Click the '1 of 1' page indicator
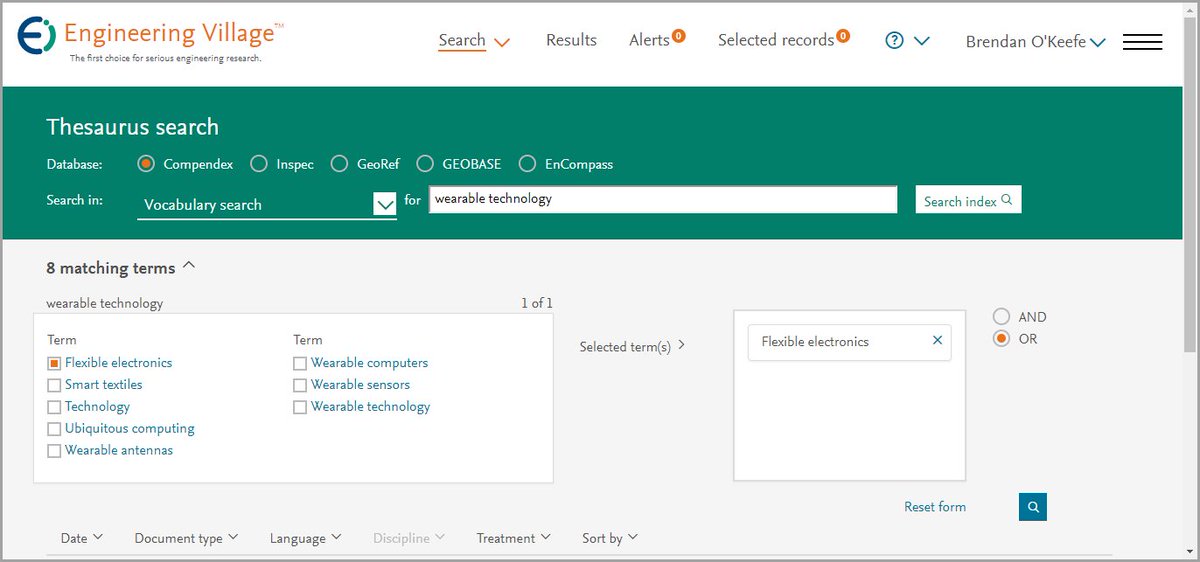Screen dimensions: 1200x562 coord(536,303)
